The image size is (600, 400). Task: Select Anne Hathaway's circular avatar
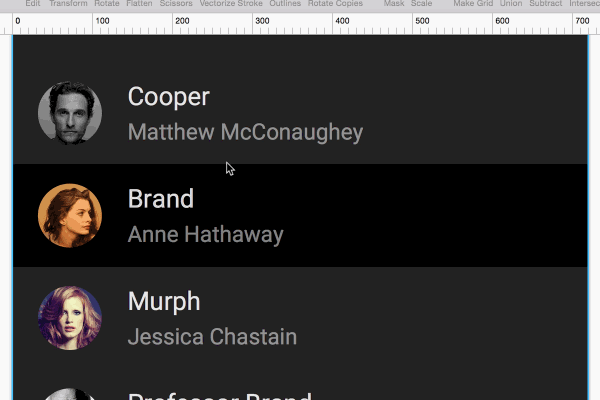point(69,215)
